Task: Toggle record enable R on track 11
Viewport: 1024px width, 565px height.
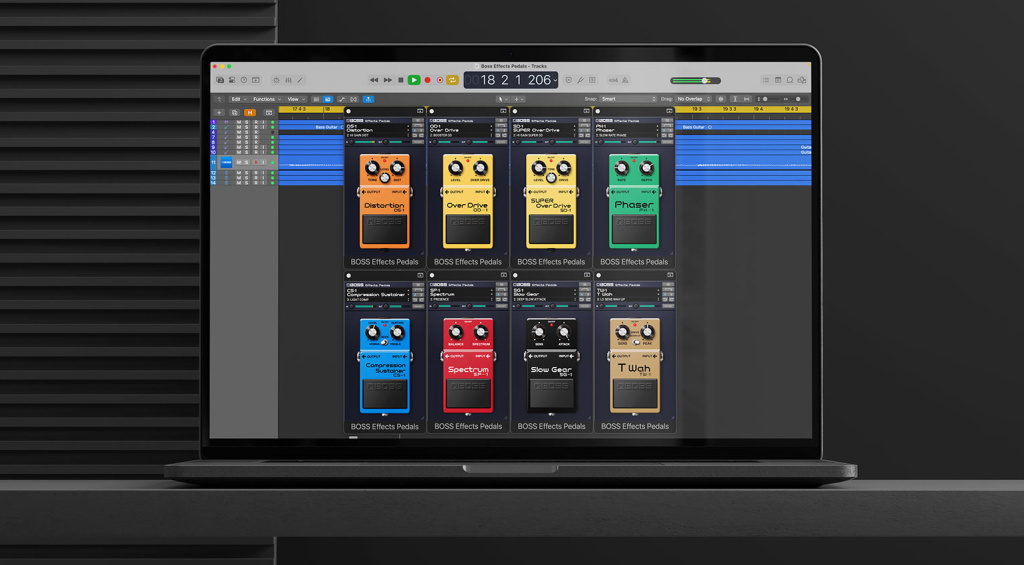Action: coord(255,162)
